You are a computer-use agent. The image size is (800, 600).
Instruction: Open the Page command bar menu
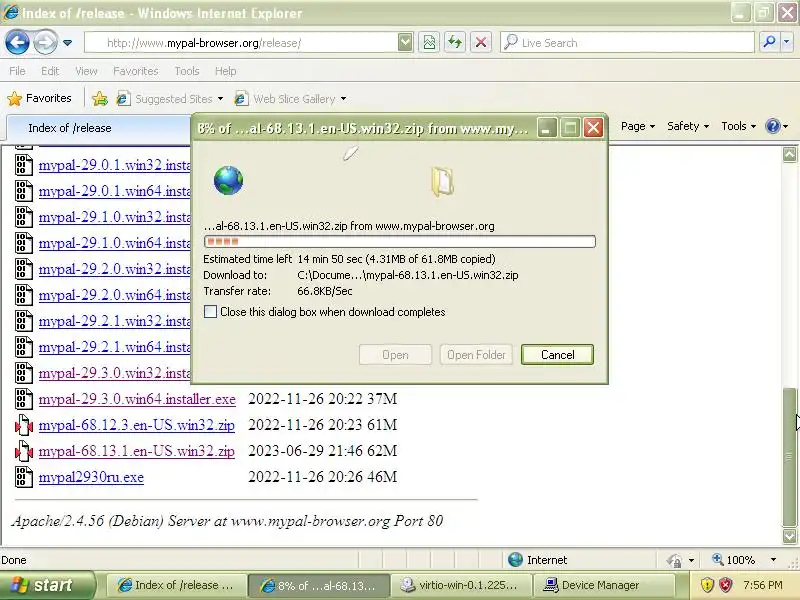click(638, 126)
